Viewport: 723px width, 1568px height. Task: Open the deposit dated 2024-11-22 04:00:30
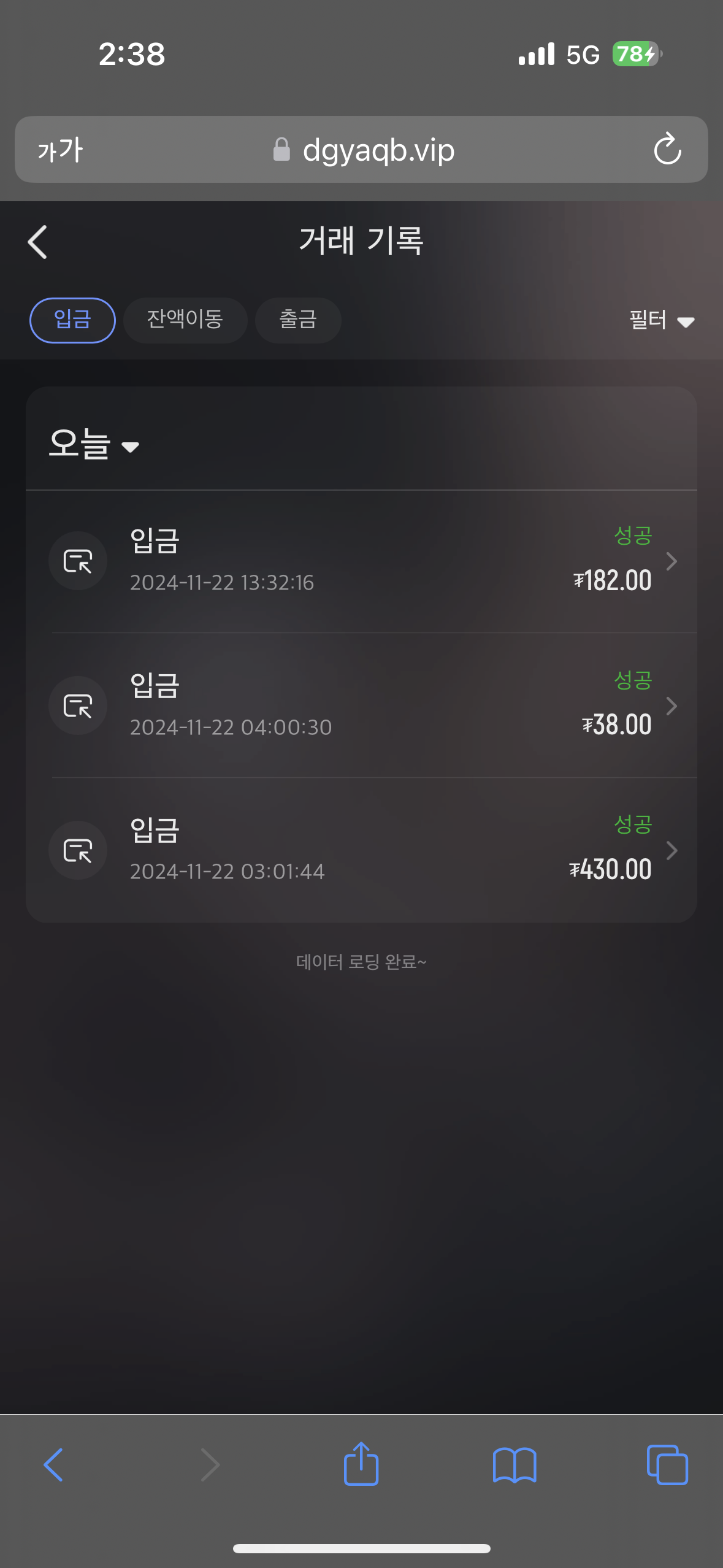(x=362, y=705)
